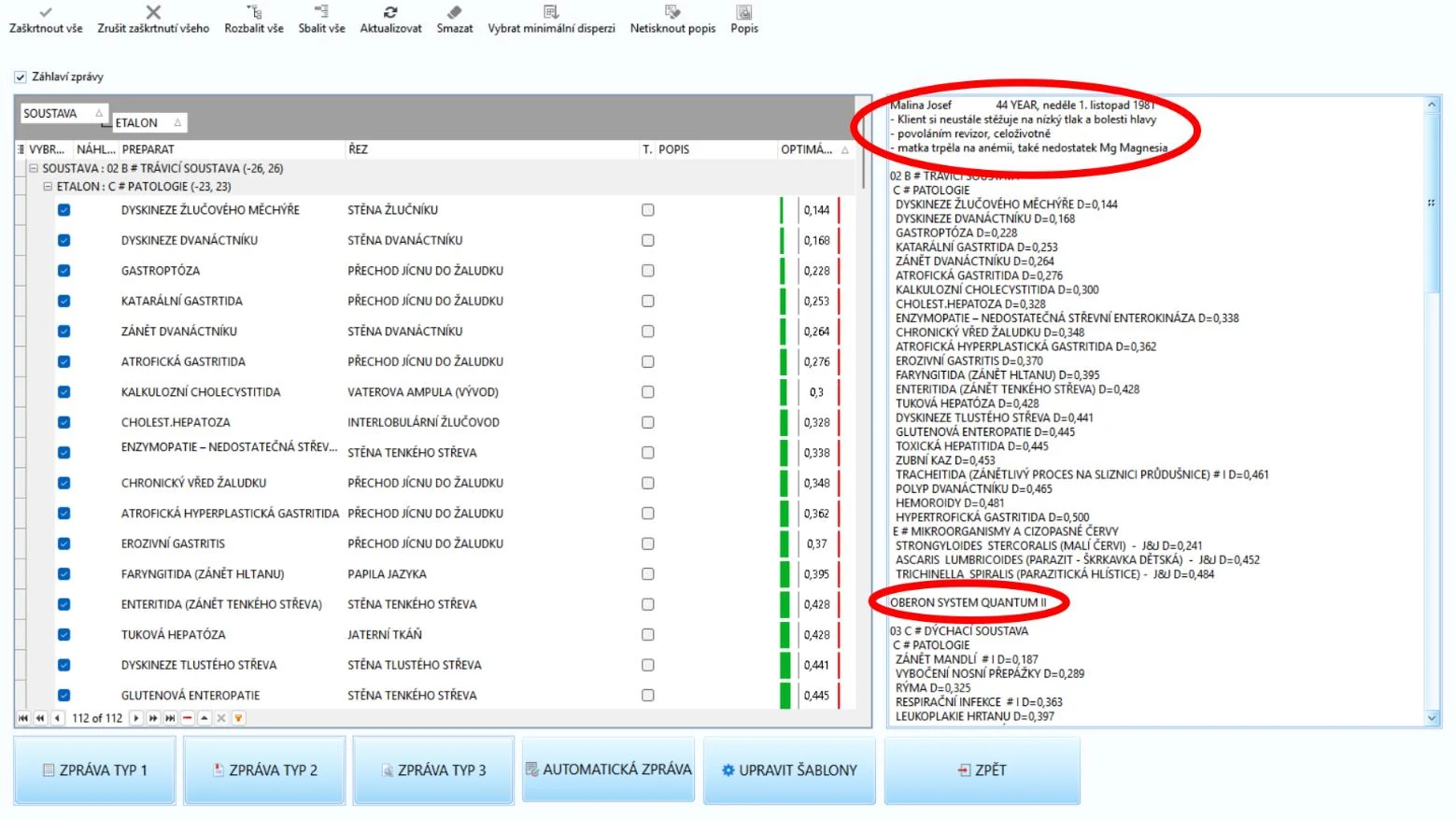Collapse ETALON C # PATOLOGIE group
Image resolution: width=1456 pixels, height=819 pixels.
[x=48, y=187]
